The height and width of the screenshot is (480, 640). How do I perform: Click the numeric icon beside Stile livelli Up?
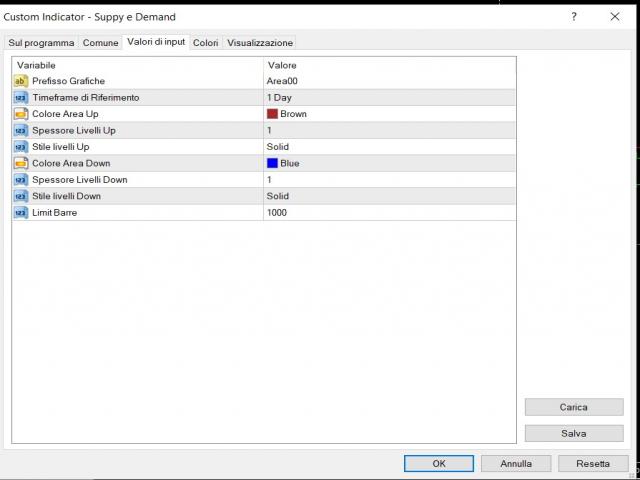coord(21,147)
